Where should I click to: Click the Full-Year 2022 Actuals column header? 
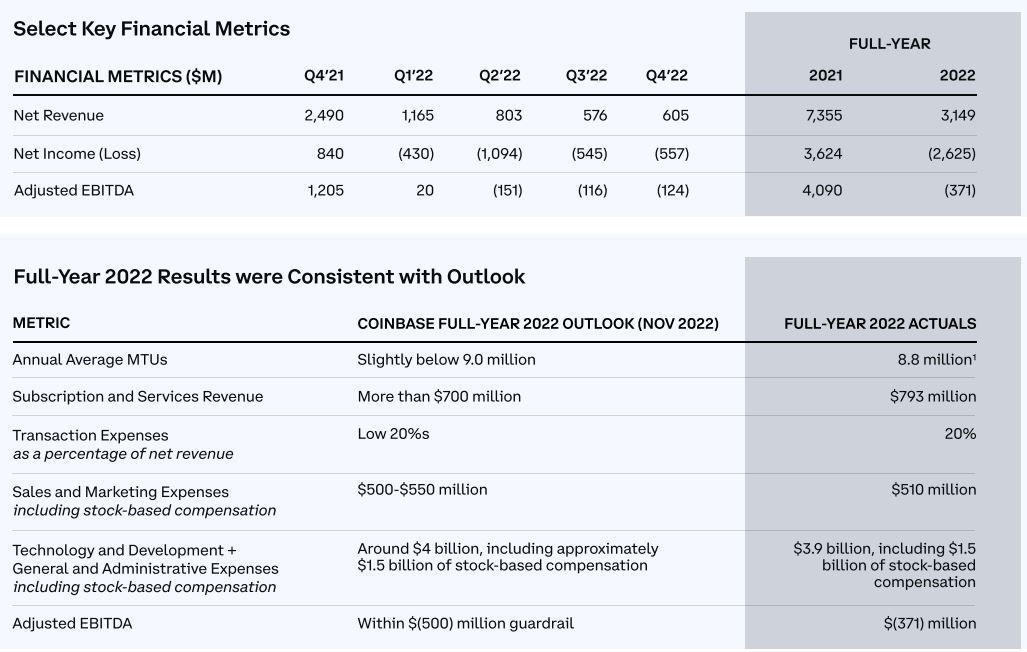pyautogui.click(x=880, y=324)
